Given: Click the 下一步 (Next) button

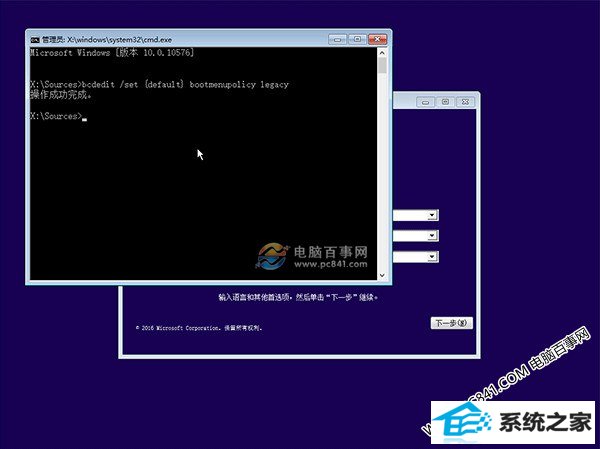Looking at the screenshot, I should [452, 323].
